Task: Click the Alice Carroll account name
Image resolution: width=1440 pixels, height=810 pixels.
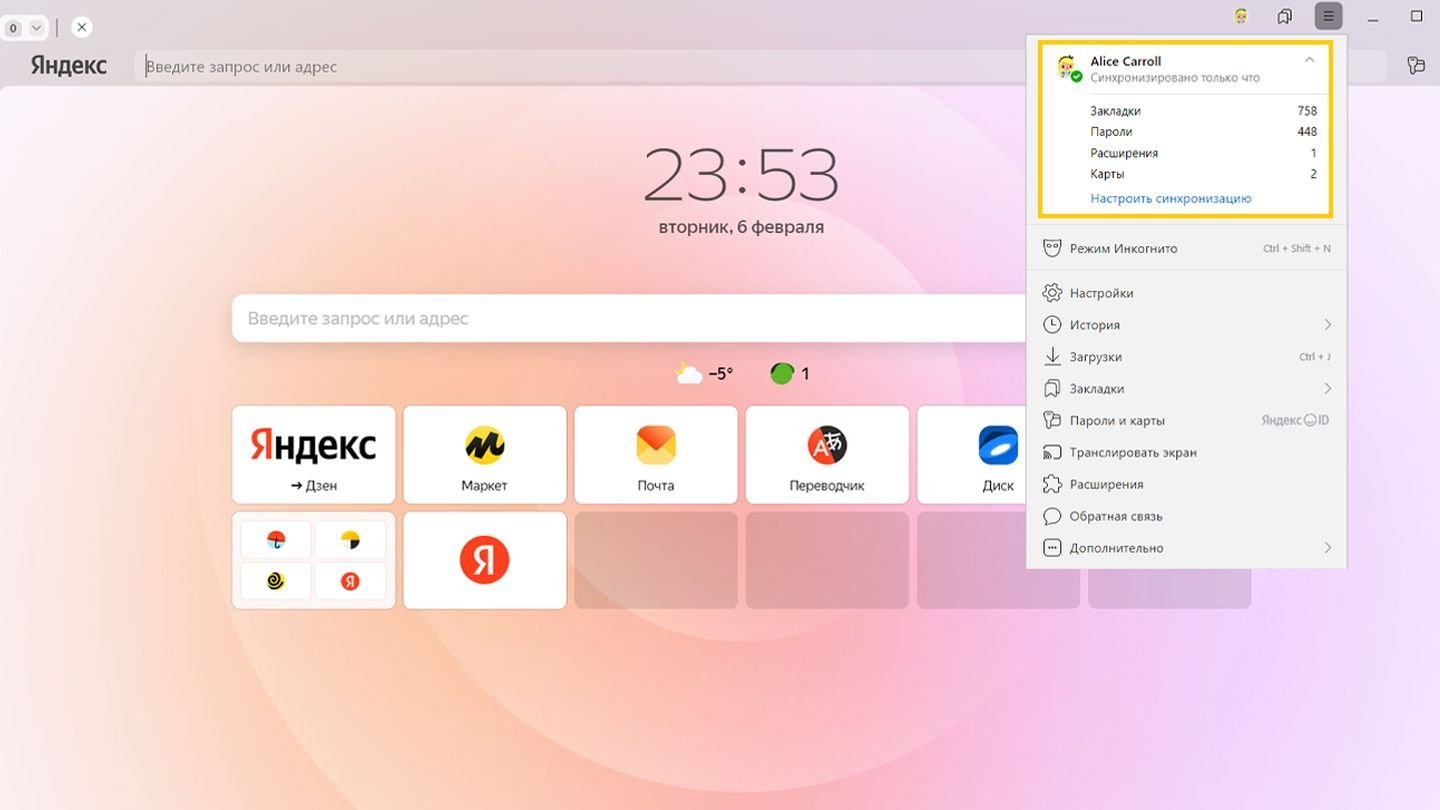Action: pos(1125,61)
